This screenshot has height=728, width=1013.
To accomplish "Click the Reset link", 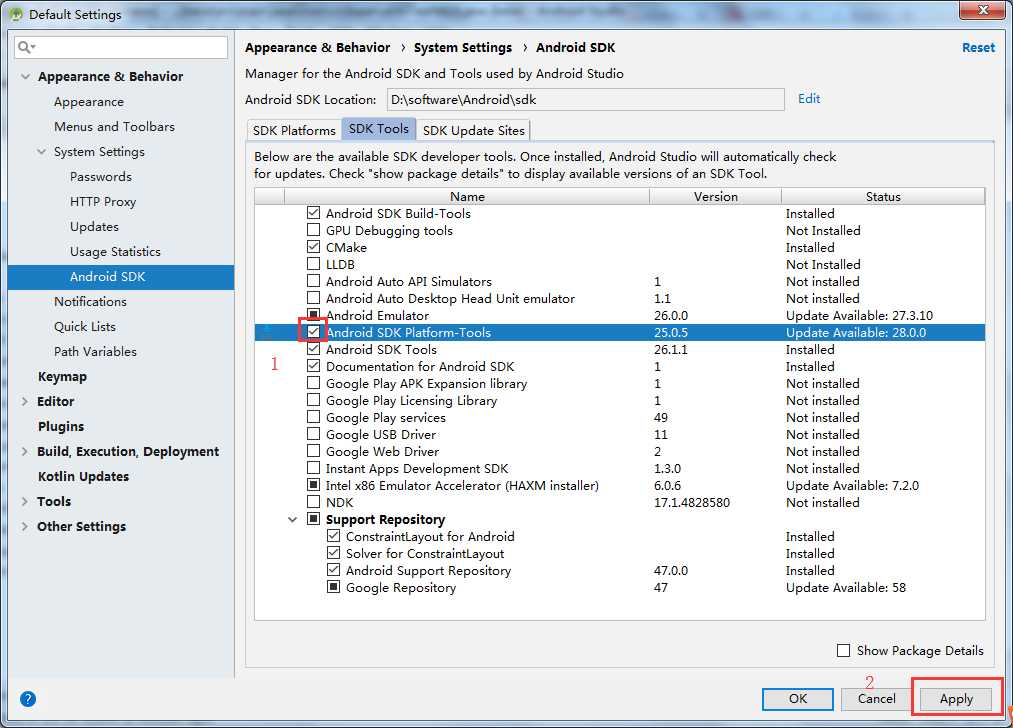I will (978, 48).
